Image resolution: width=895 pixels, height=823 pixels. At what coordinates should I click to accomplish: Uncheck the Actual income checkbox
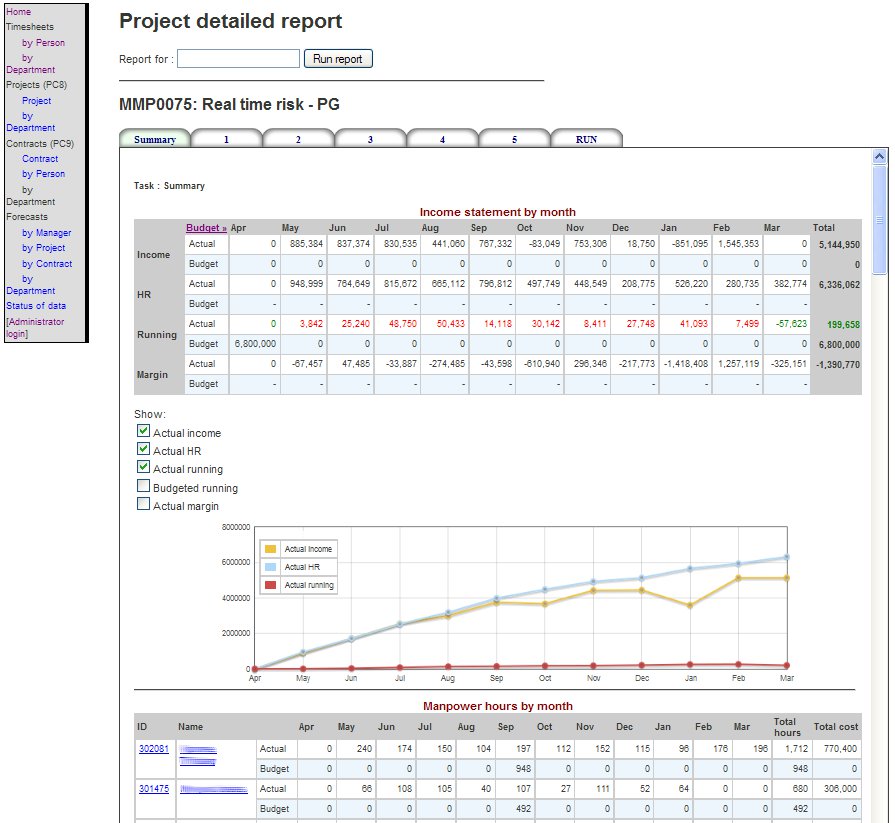click(143, 432)
